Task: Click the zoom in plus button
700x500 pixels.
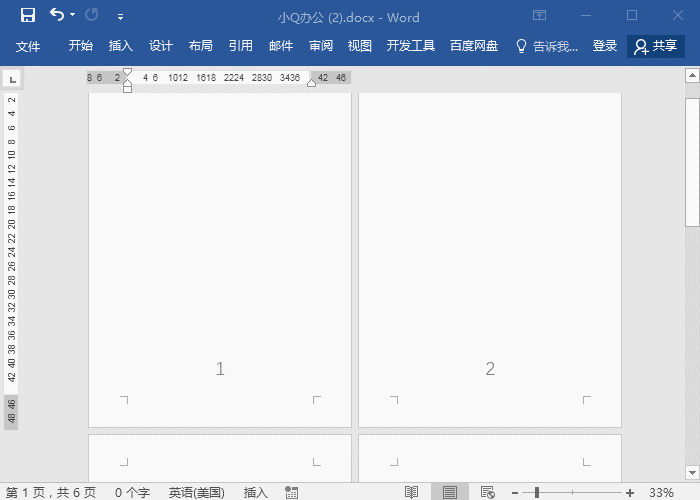Action: click(630, 493)
